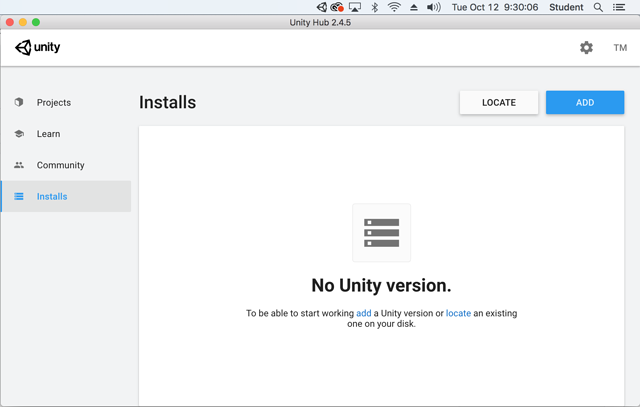Select Installs in the sidebar
This screenshot has width=640, height=407.
(66, 196)
